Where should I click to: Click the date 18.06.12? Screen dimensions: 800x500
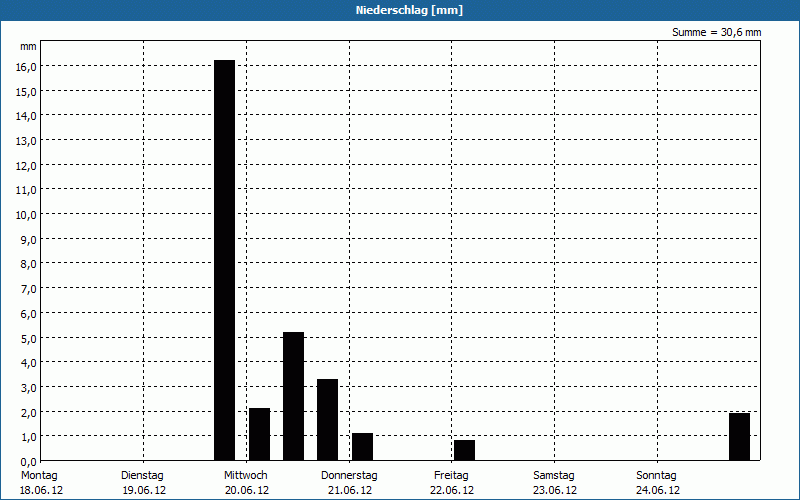(41, 490)
